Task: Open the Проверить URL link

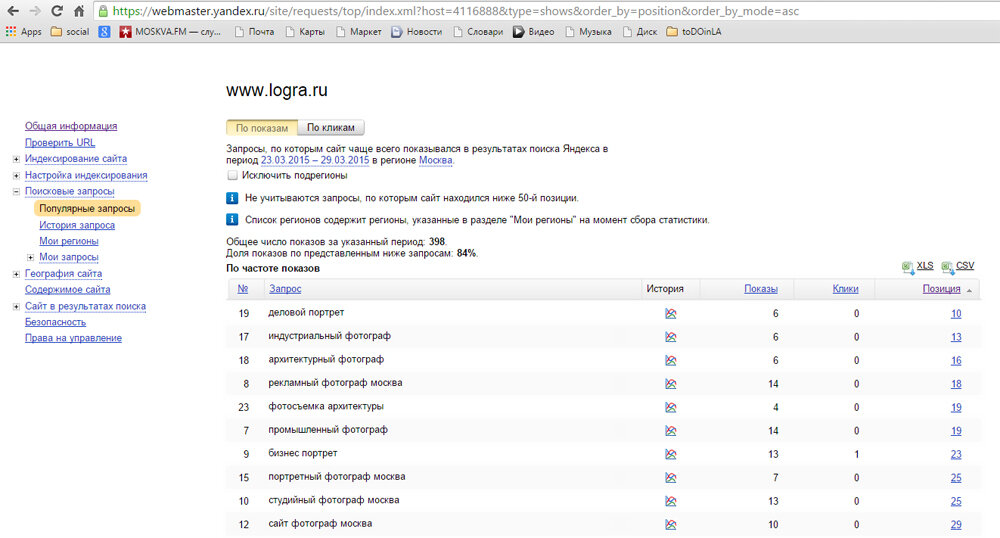Action: 60,143
